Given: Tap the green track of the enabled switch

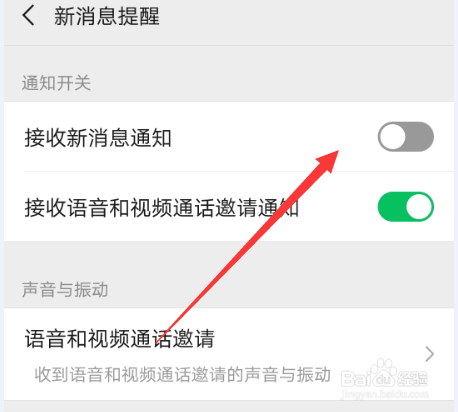Looking at the screenshot, I should click(x=391, y=207).
